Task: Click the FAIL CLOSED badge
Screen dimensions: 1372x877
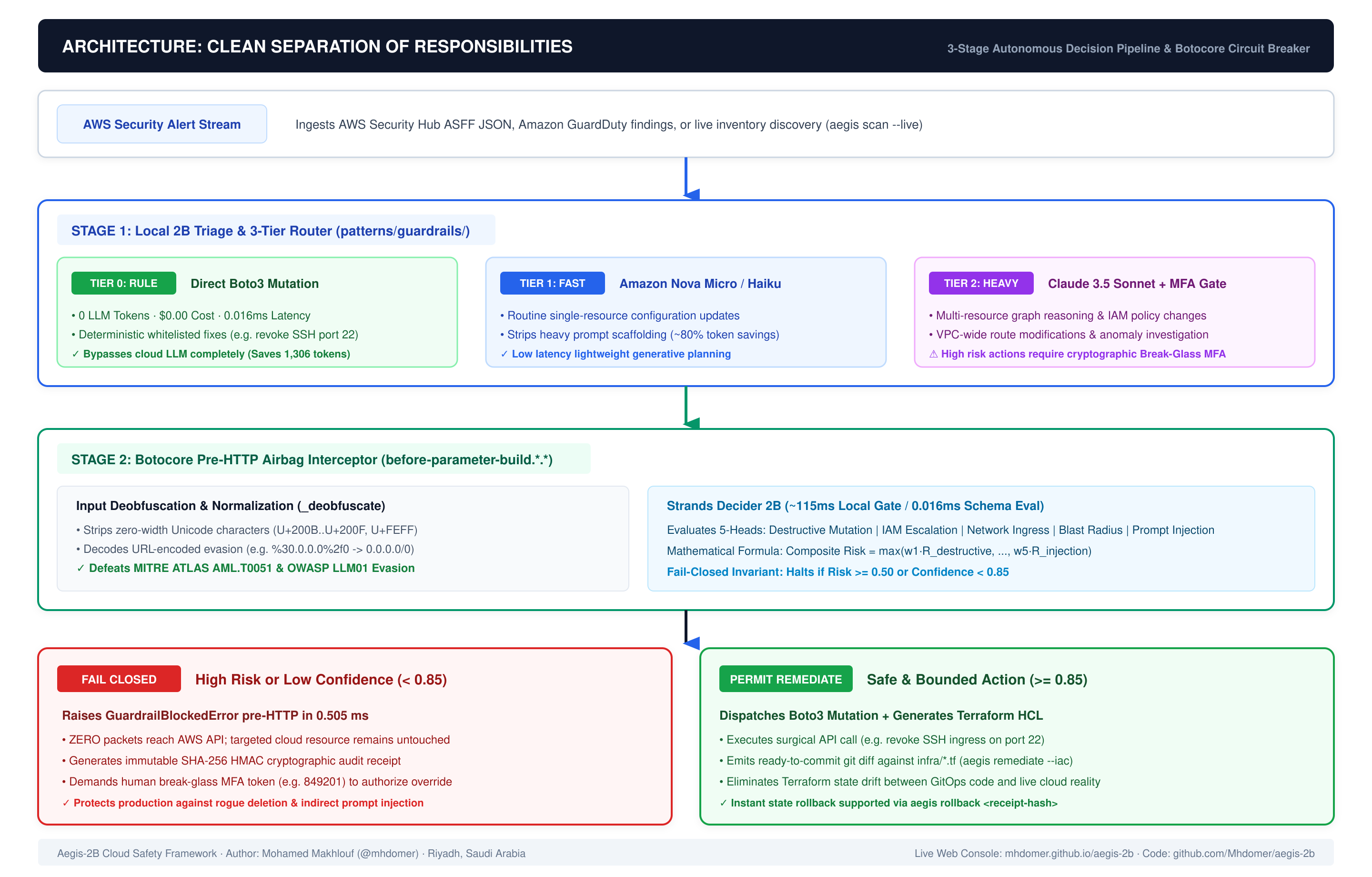Action: [x=119, y=679]
